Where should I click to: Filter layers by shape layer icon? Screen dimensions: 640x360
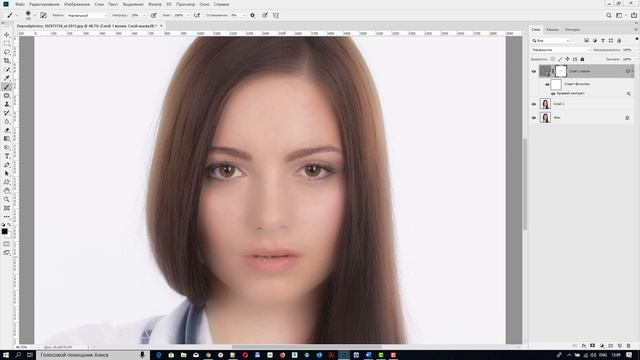(x=611, y=40)
